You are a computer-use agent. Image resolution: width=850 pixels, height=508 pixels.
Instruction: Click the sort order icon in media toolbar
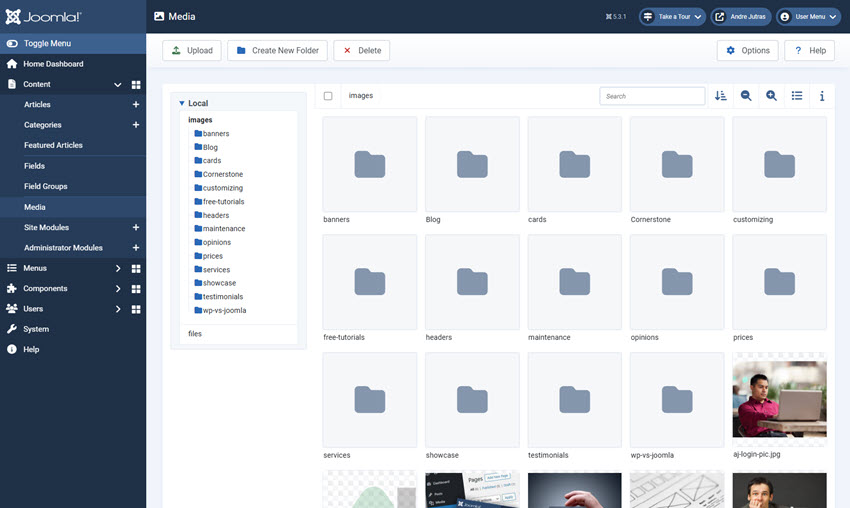click(x=721, y=96)
